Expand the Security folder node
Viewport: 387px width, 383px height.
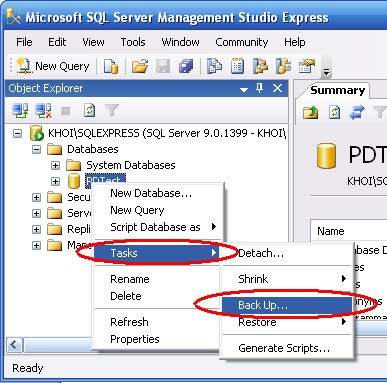36,198
